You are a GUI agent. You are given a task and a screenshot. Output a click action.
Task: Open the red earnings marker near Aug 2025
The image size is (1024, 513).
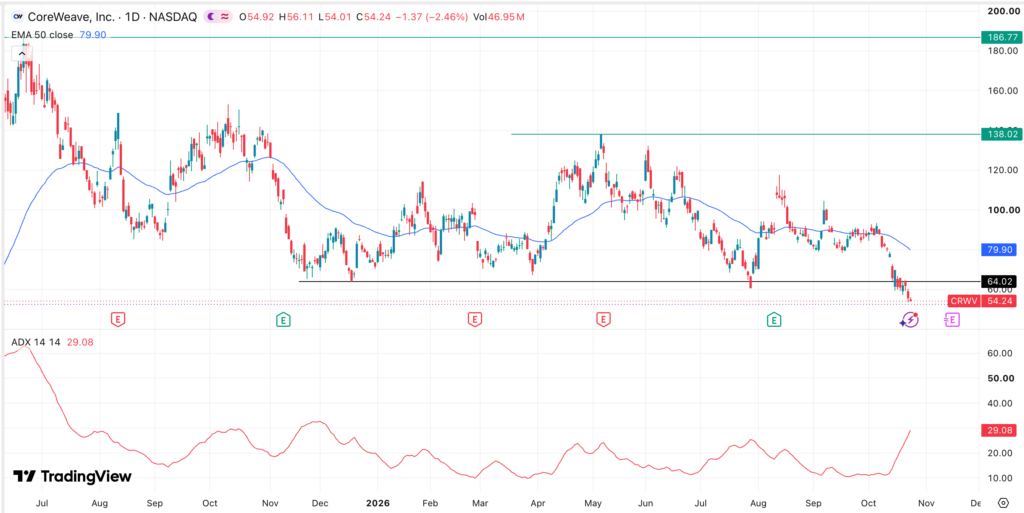118,319
